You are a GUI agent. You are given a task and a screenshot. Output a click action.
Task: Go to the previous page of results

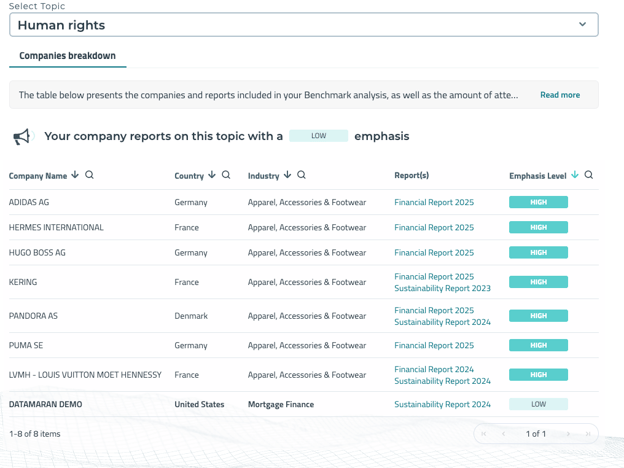(503, 434)
